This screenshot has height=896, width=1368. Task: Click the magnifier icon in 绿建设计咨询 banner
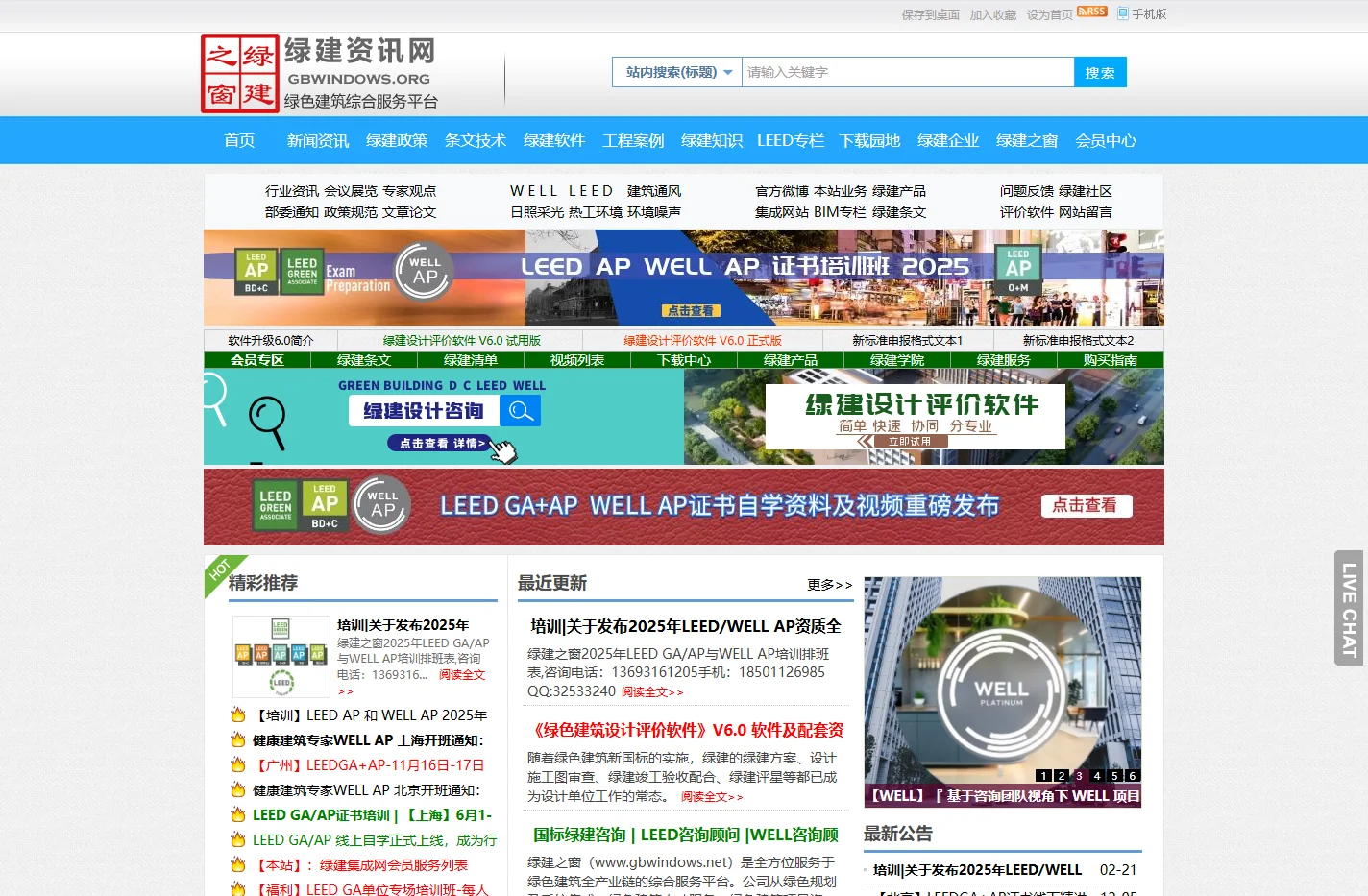click(520, 411)
